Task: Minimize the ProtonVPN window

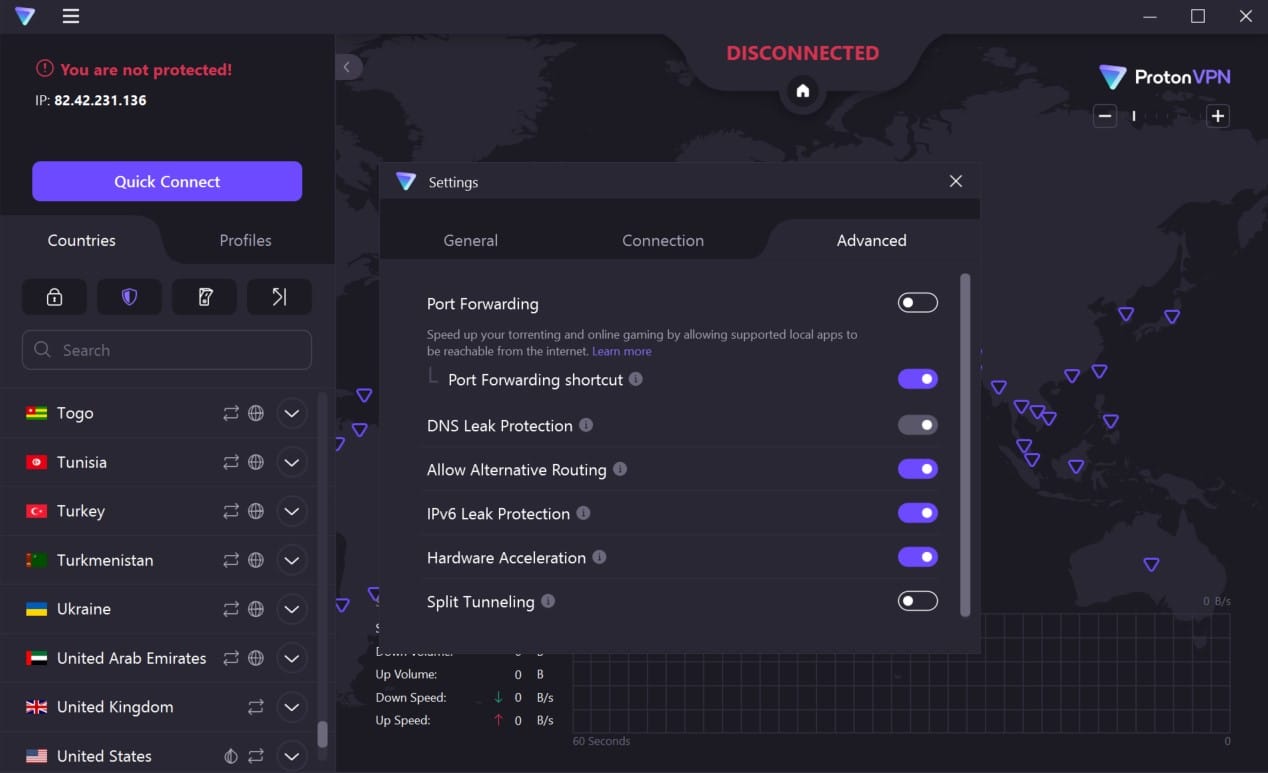Action: pos(1151,16)
